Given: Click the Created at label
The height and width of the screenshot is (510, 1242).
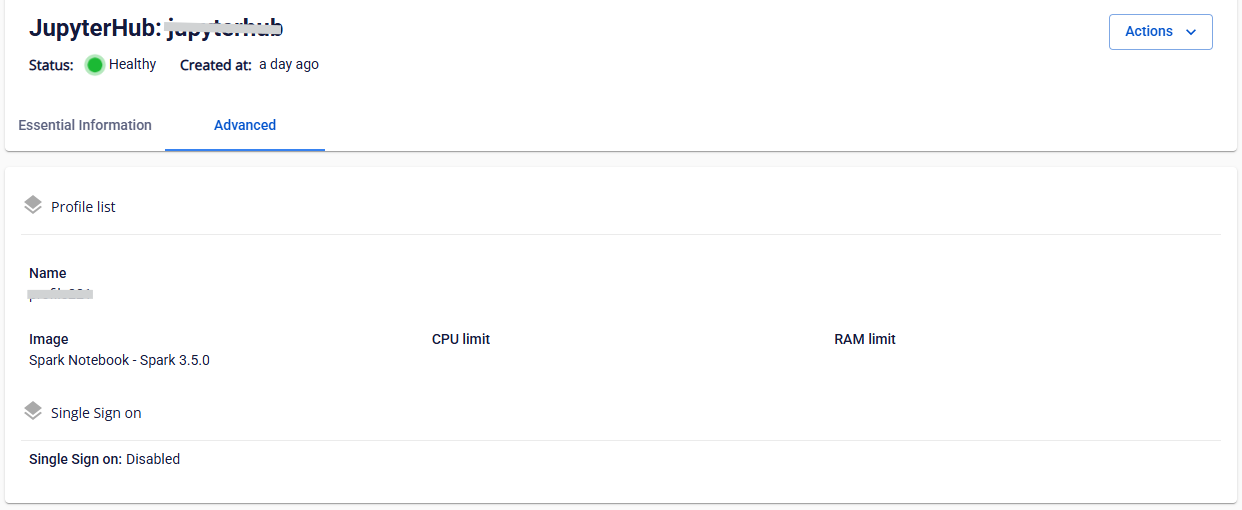Looking at the screenshot, I should (216, 65).
